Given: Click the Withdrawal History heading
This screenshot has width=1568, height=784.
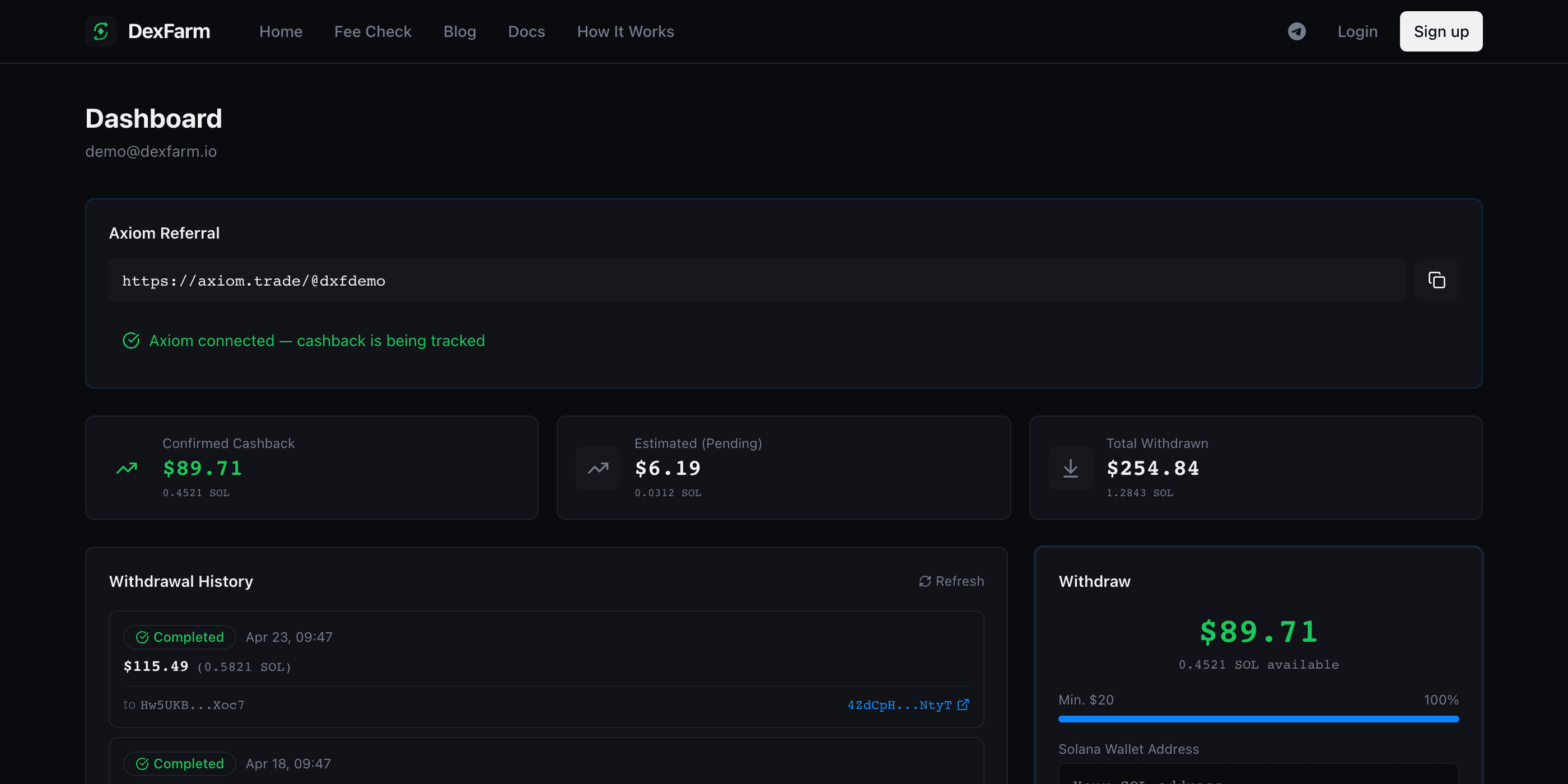Looking at the screenshot, I should 181,581.
